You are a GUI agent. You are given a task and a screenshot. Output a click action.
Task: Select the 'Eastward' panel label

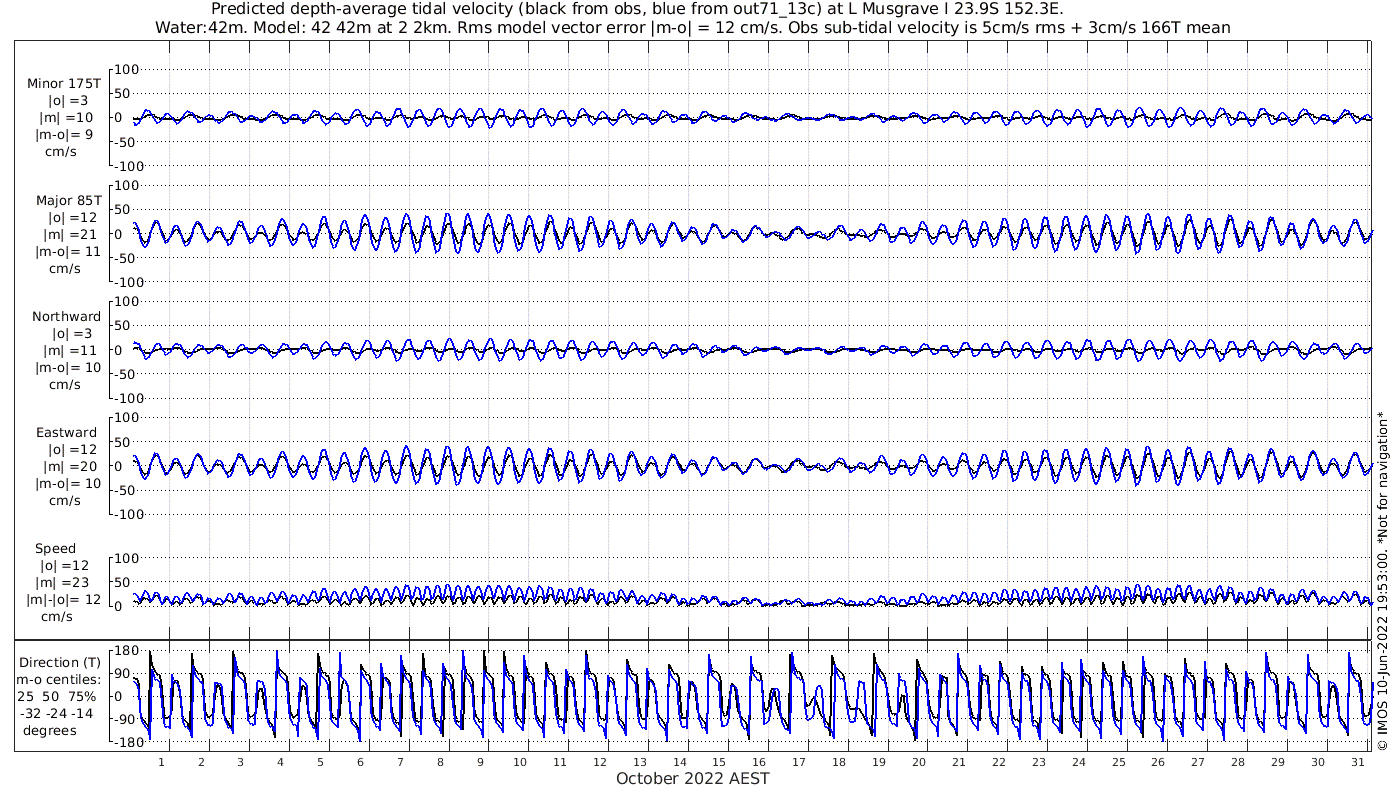pyautogui.click(x=67, y=433)
